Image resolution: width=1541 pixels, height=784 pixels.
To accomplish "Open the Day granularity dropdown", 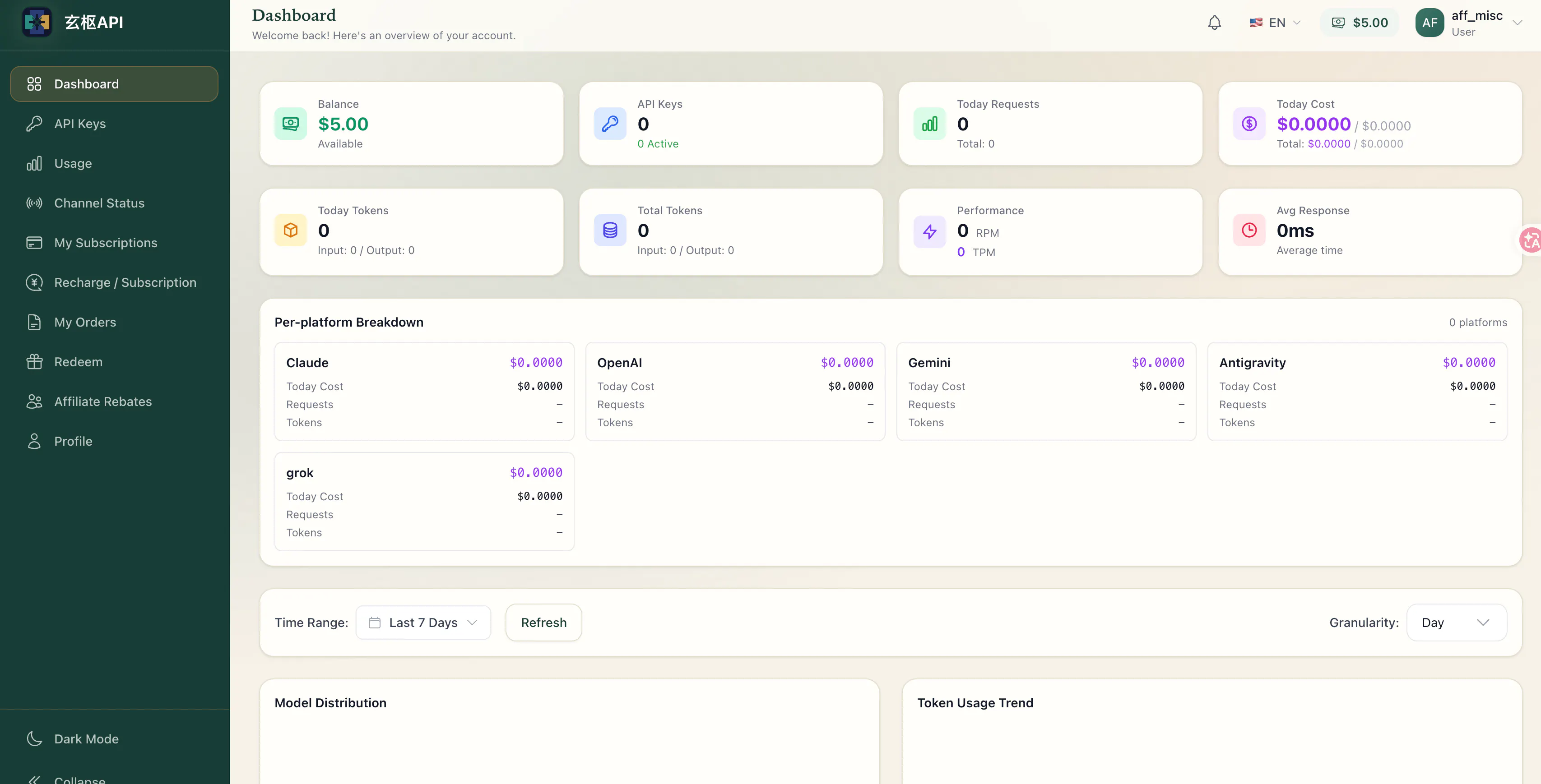I will tap(1456, 623).
